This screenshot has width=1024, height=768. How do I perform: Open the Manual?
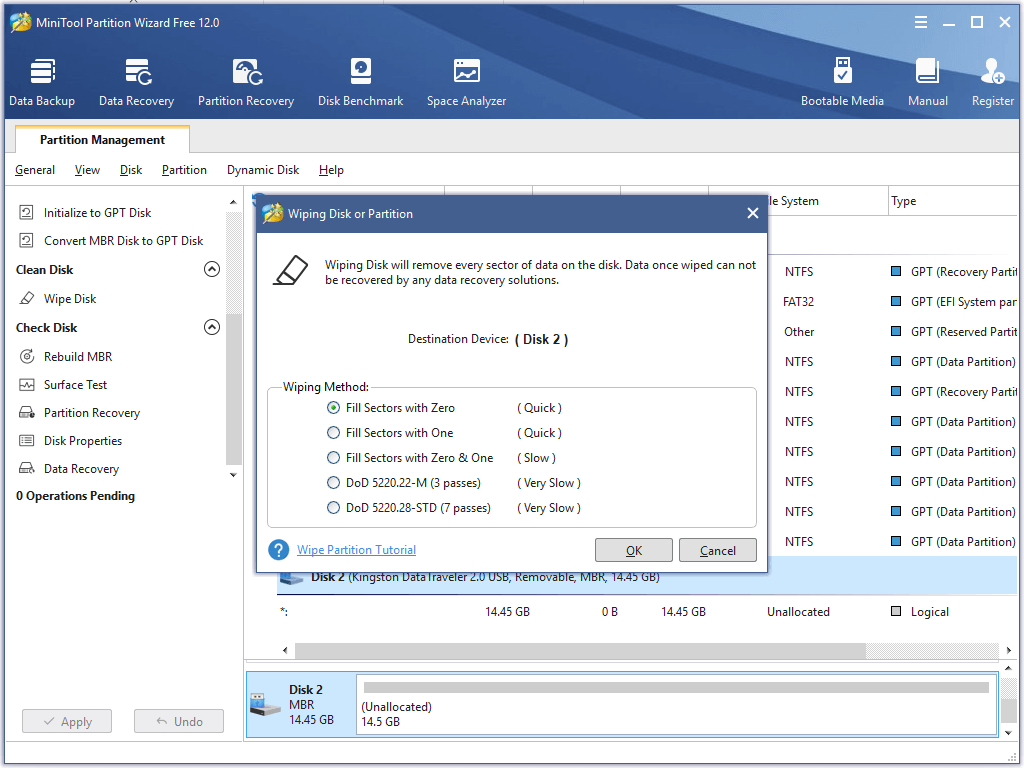927,82
